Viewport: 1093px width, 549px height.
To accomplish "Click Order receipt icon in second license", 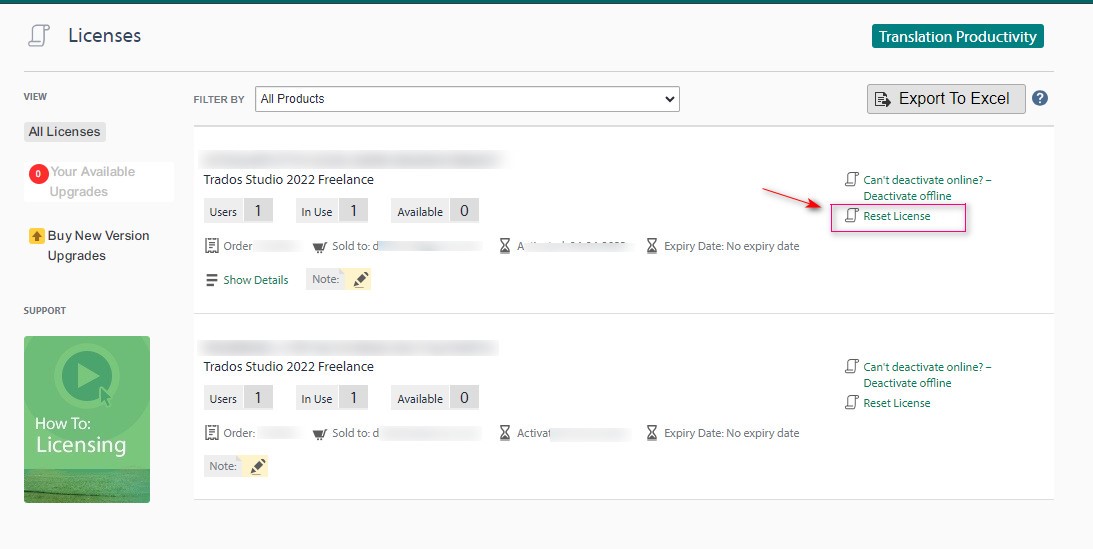I will click(x=212, y=433).
